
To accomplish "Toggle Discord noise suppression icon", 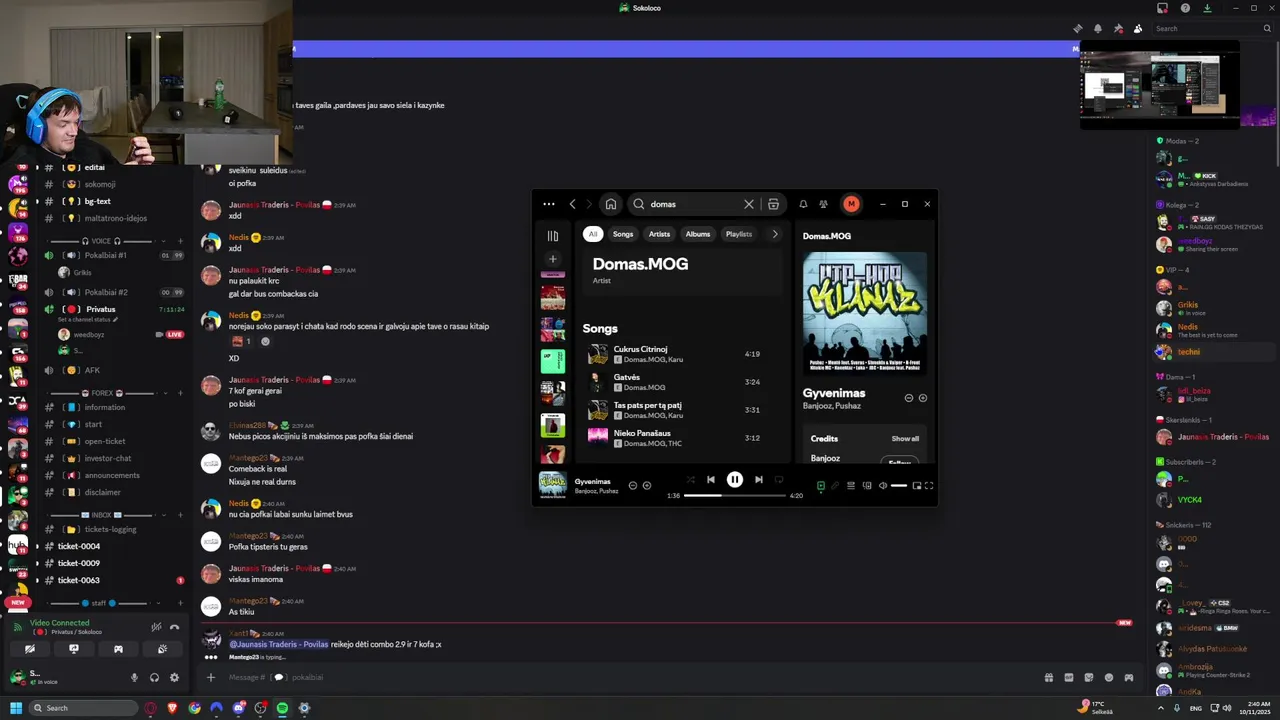I will [155, 627].
